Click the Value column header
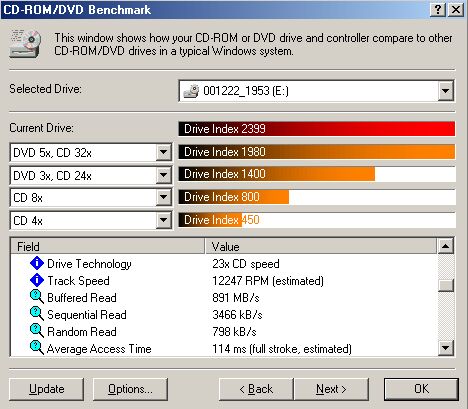 (321, 246)
